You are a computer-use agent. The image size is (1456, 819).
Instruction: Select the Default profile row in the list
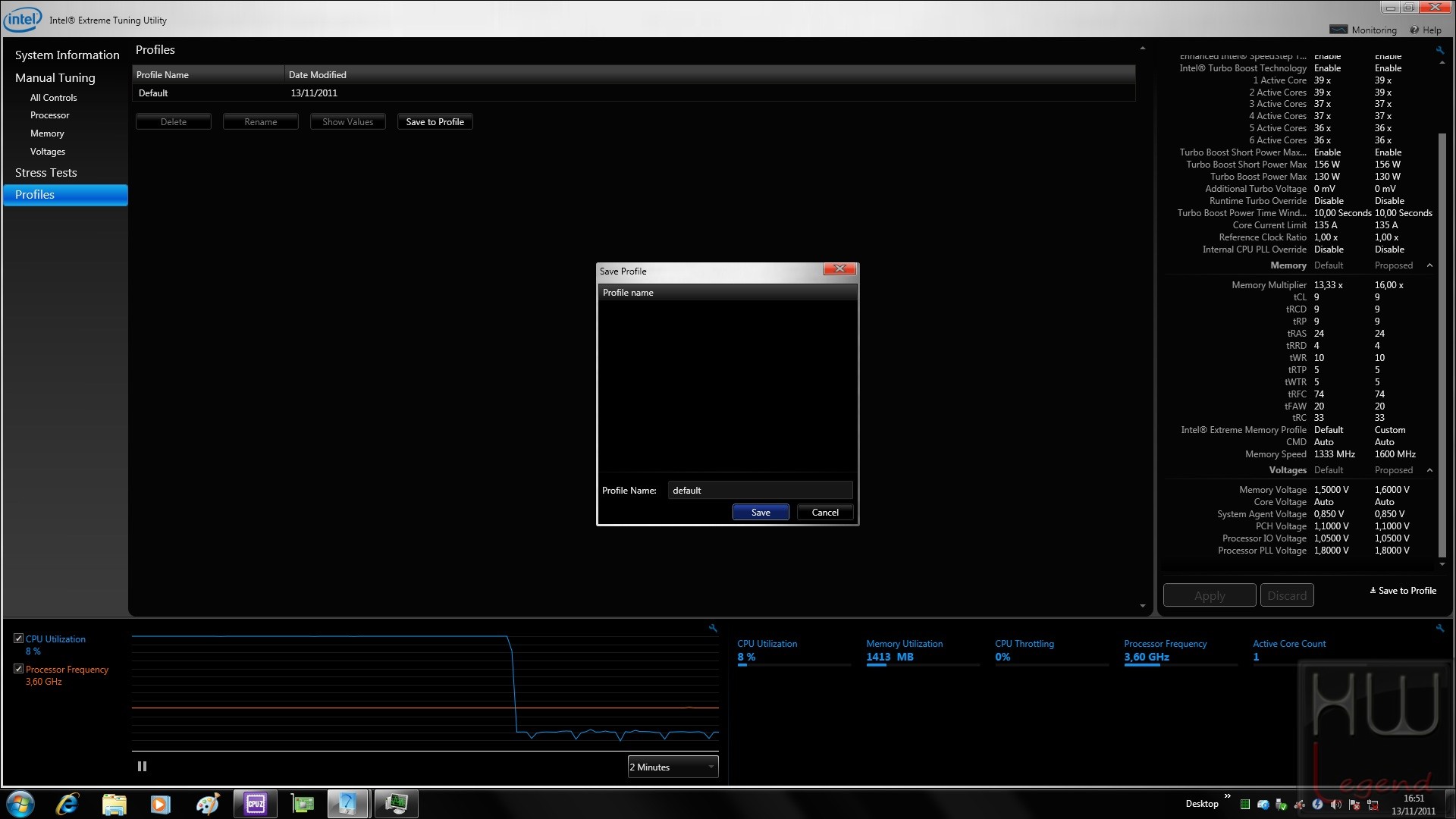click(x=633, y=93)
